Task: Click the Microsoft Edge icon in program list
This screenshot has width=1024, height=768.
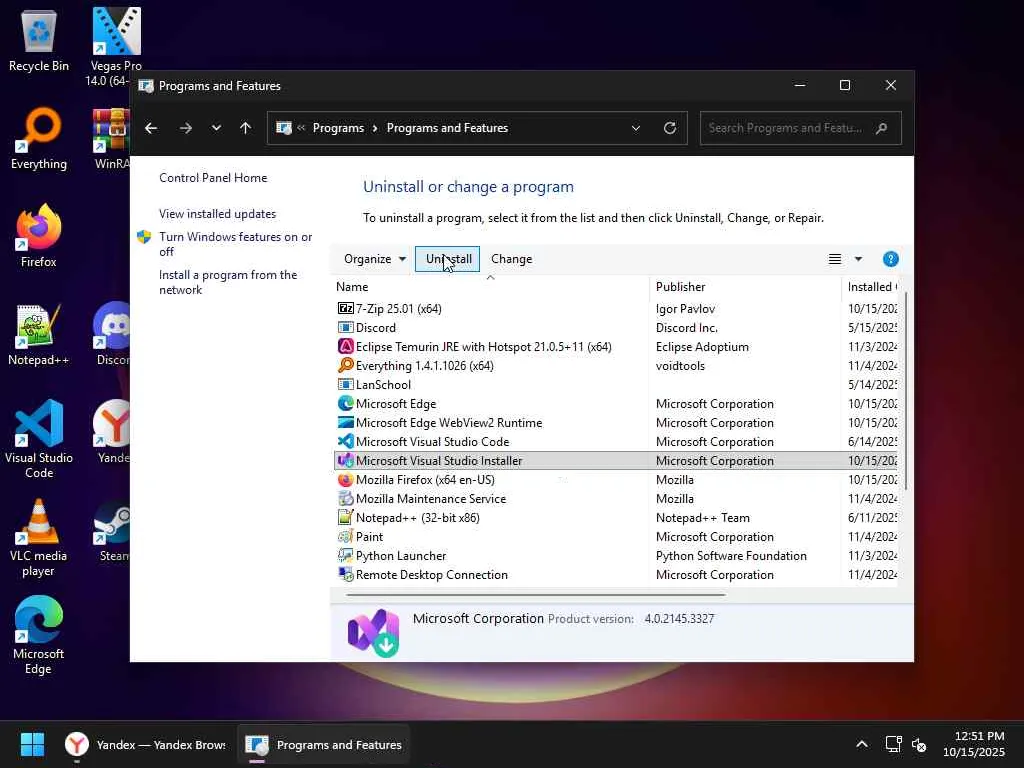Action: (x=345, y=404)
